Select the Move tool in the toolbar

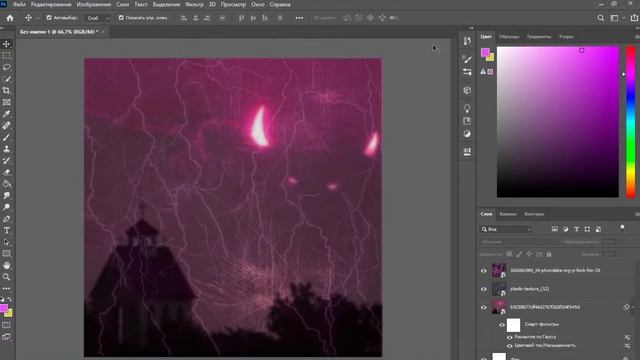[x=7, y=44]
